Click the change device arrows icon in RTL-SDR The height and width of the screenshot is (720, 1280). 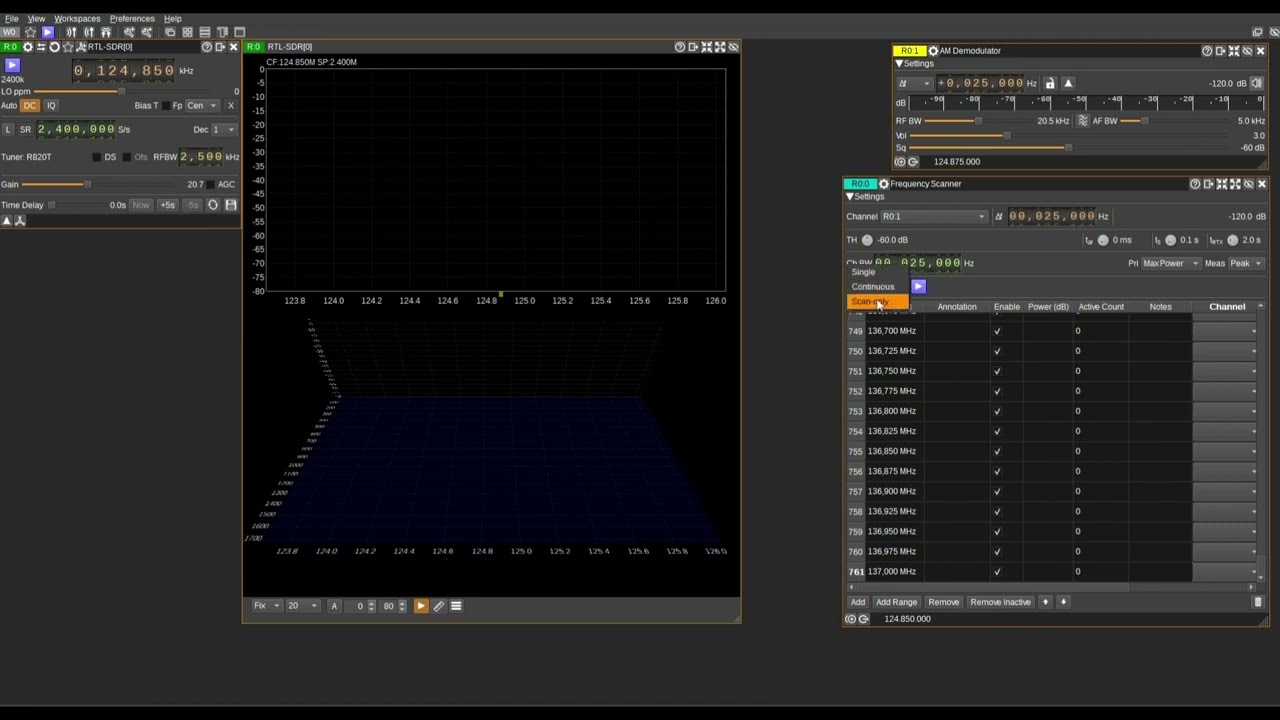point(41,47)
